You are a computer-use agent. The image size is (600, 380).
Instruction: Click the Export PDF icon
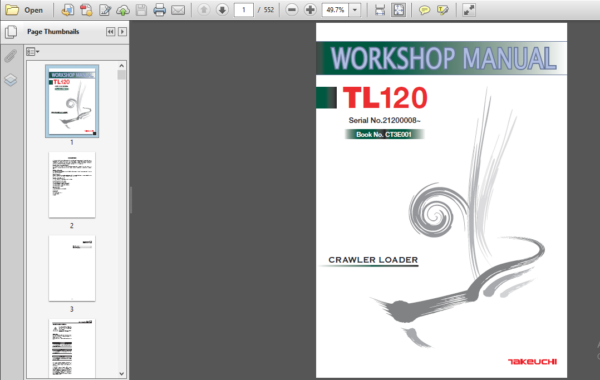[x=86, y=10]
